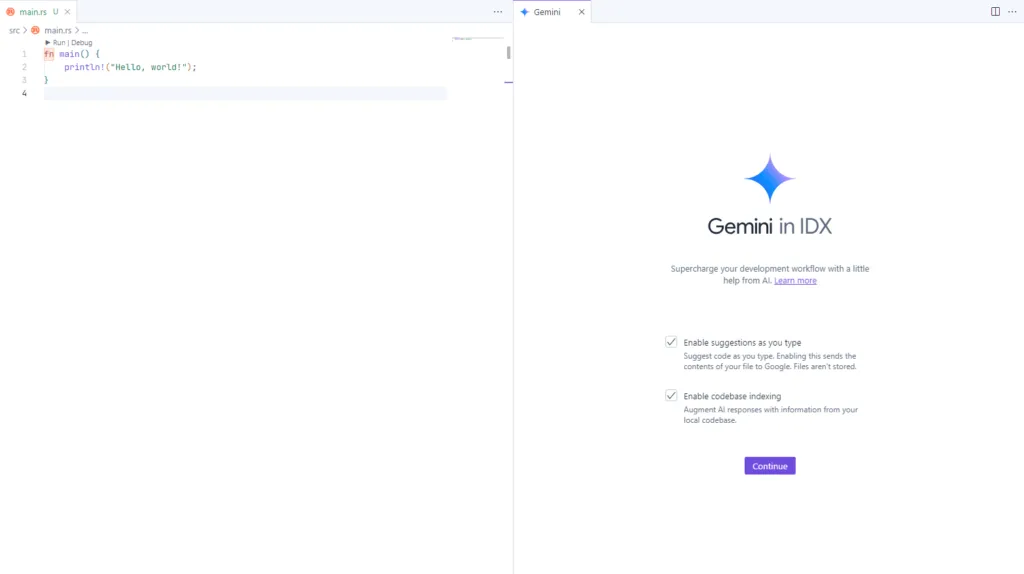Uncheck Enable suggestions as you type

click(671, 342)
